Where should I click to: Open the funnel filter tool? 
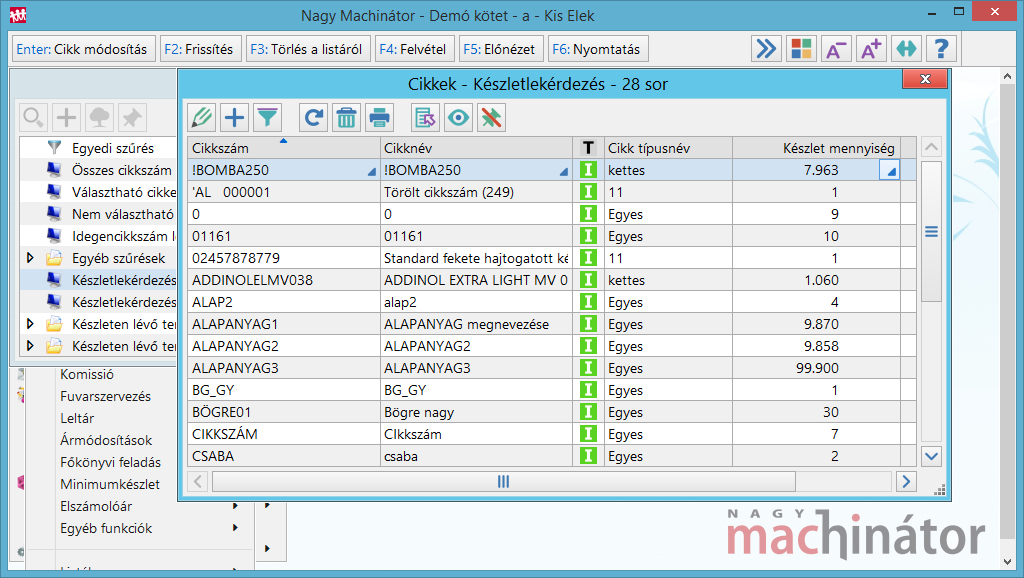click(267, 118)
